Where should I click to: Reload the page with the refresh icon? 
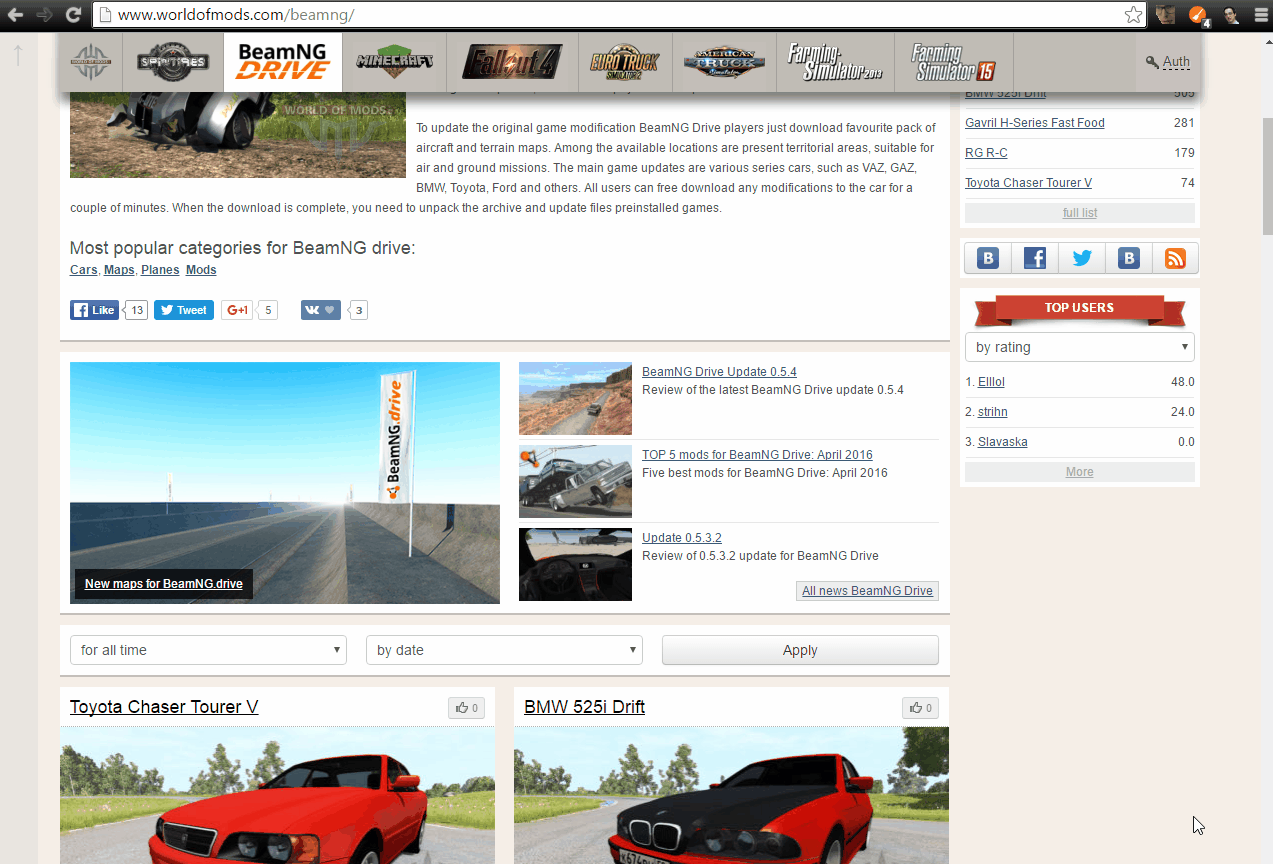73,15
